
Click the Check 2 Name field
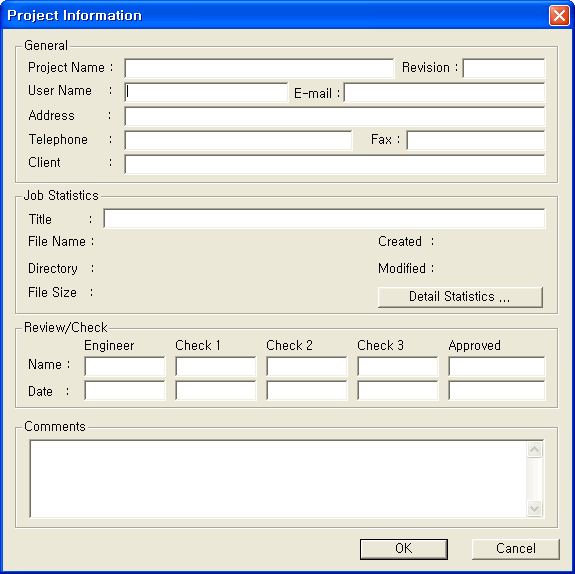pos(307,366)
